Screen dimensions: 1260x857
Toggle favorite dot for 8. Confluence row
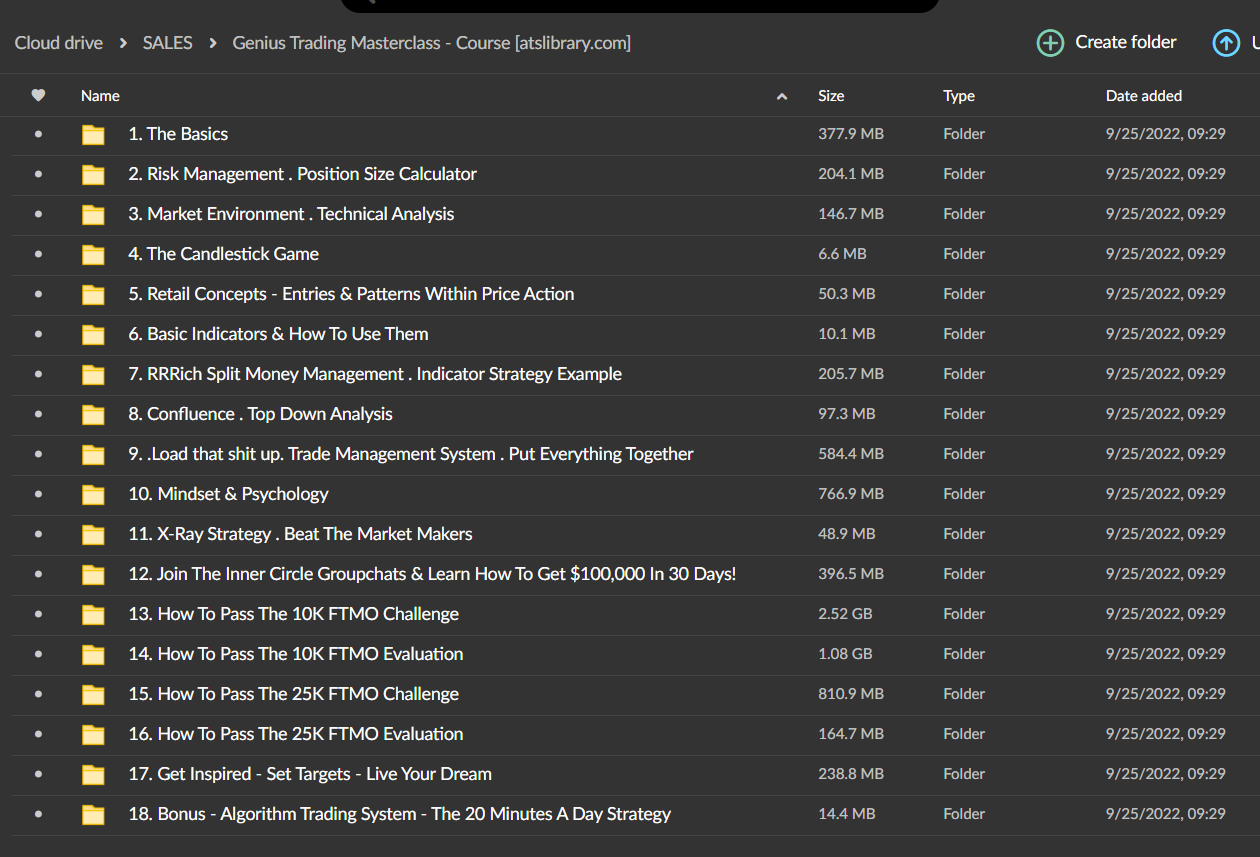[38, 414]
